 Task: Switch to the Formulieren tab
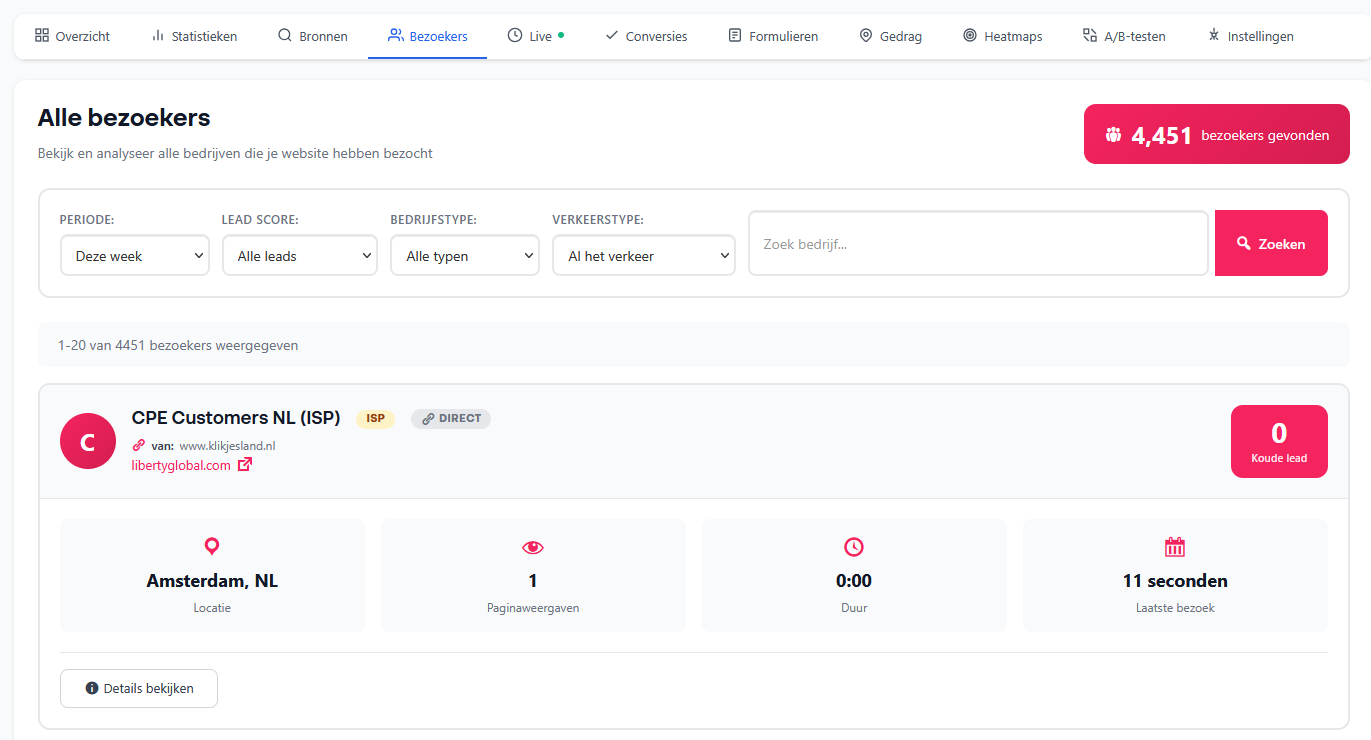click(x=773, y=36)
